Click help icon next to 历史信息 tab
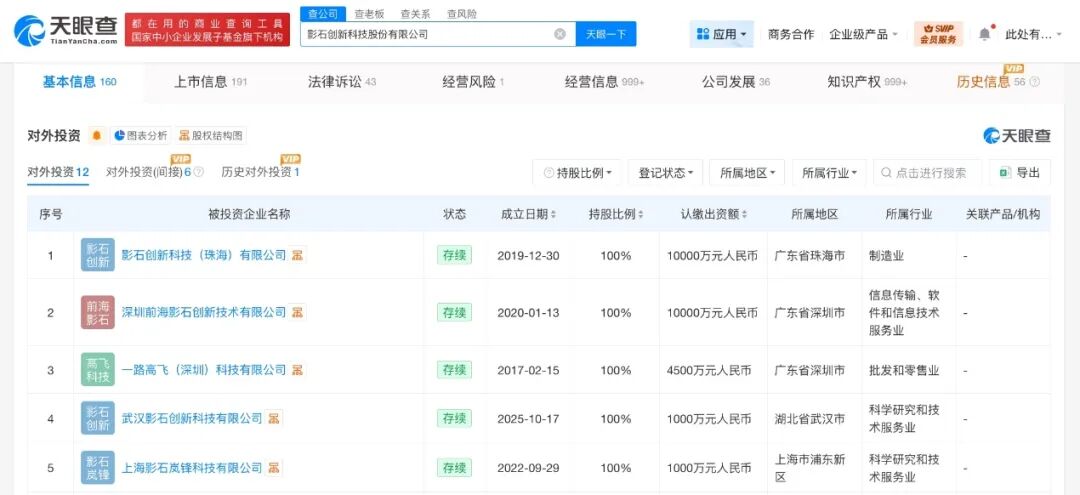Image resolution: width=1080 pixels, height=495 pixels. [x=1035, y=82]
